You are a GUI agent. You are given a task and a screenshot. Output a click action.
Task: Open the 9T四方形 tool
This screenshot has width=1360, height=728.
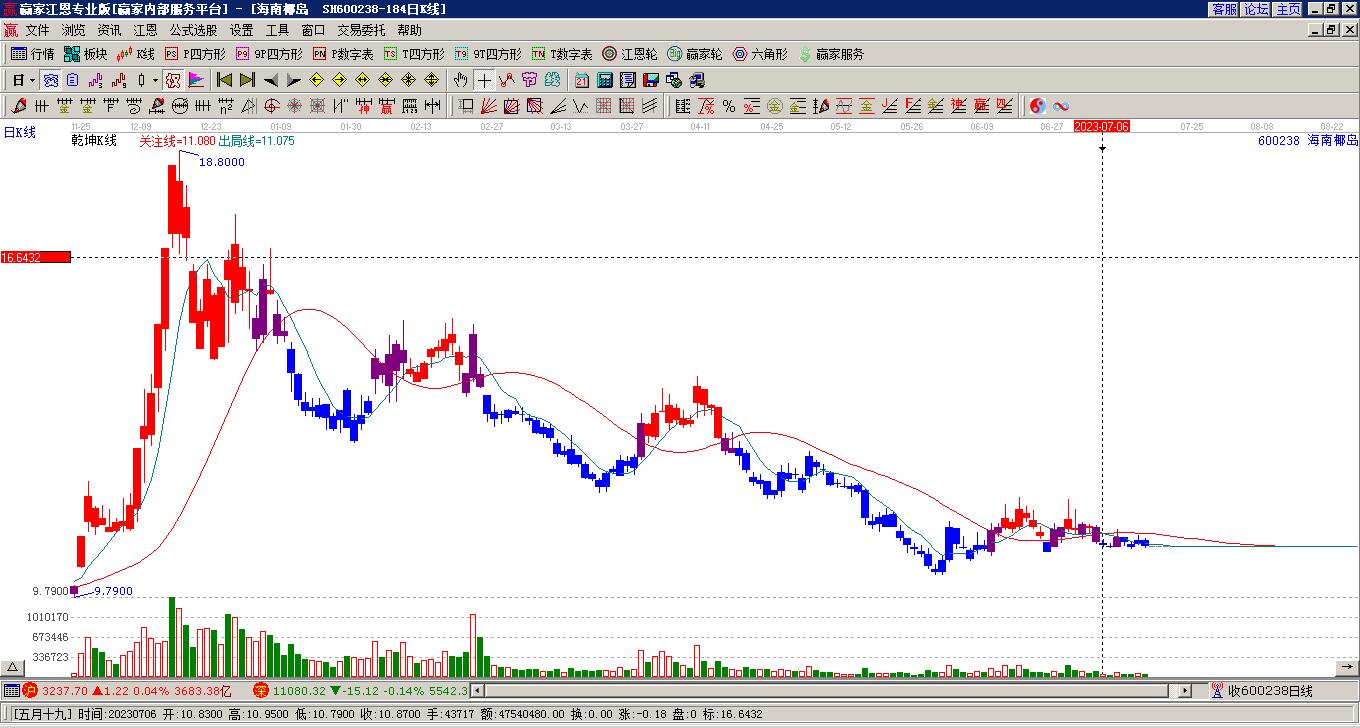(487, 54)
